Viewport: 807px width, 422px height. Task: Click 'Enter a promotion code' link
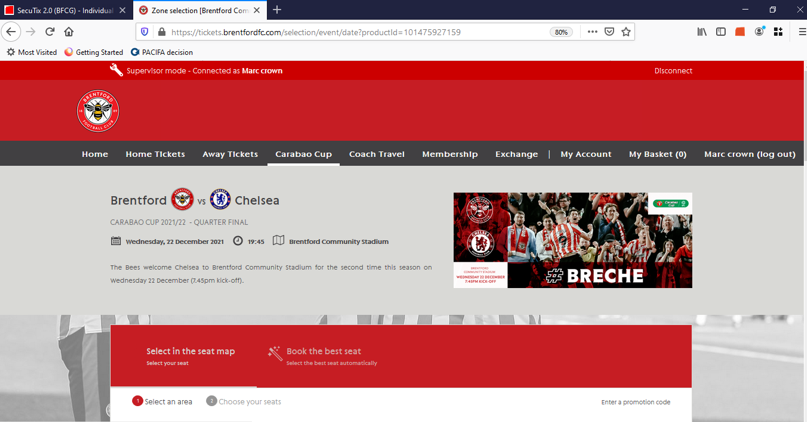636,402
